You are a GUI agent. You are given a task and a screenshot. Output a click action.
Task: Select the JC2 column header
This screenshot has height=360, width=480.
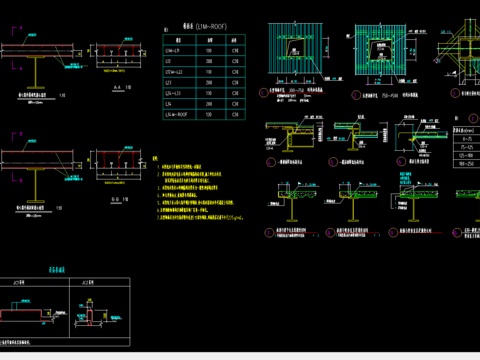click(88, 283)
